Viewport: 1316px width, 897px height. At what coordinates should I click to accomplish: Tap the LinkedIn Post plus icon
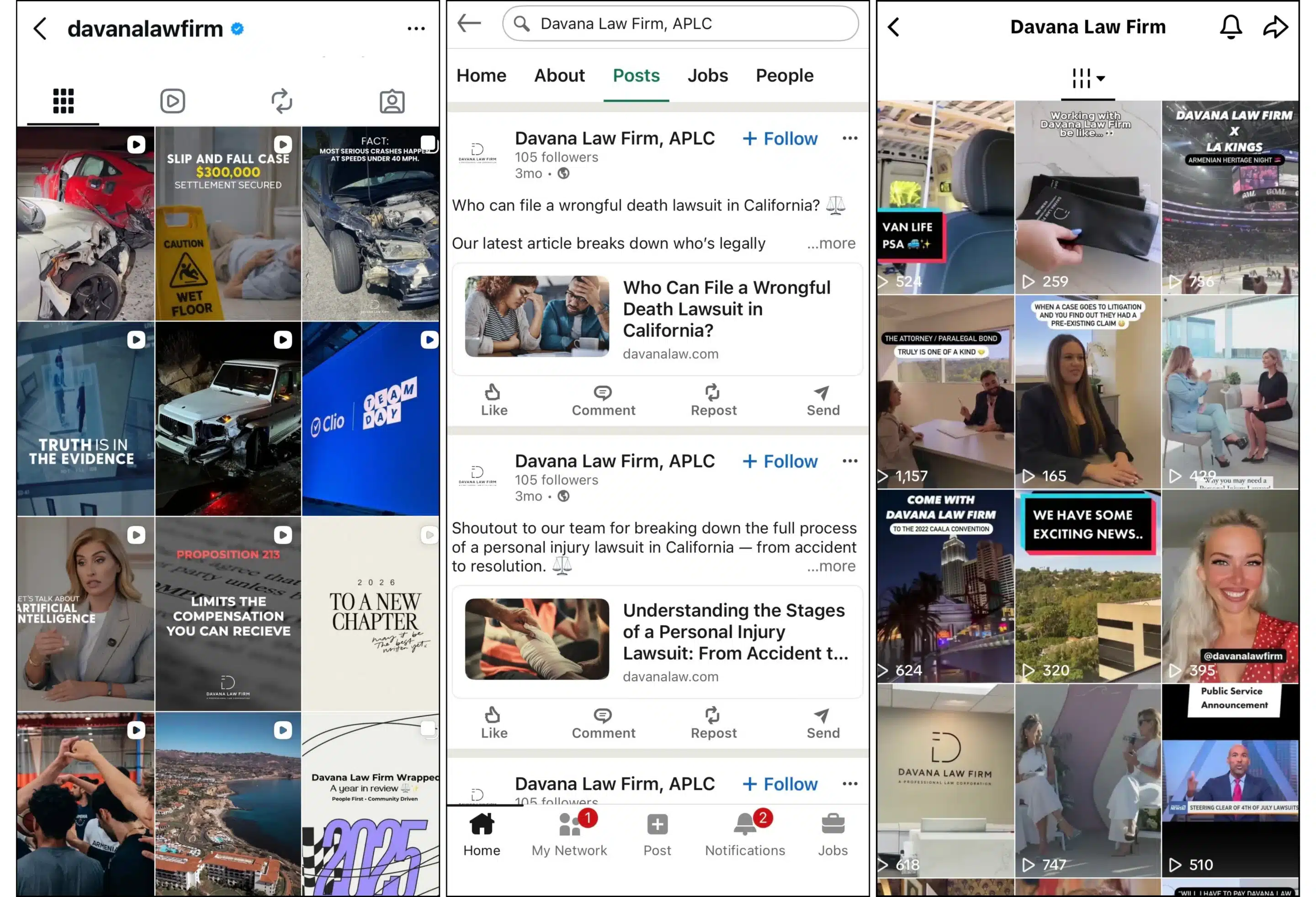pyautogui.click(x=656, y=825)
